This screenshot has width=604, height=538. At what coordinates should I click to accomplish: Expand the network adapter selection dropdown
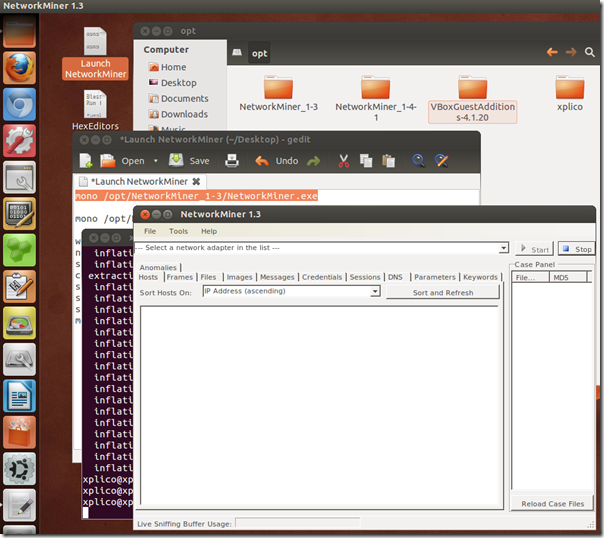coord(503,248)
